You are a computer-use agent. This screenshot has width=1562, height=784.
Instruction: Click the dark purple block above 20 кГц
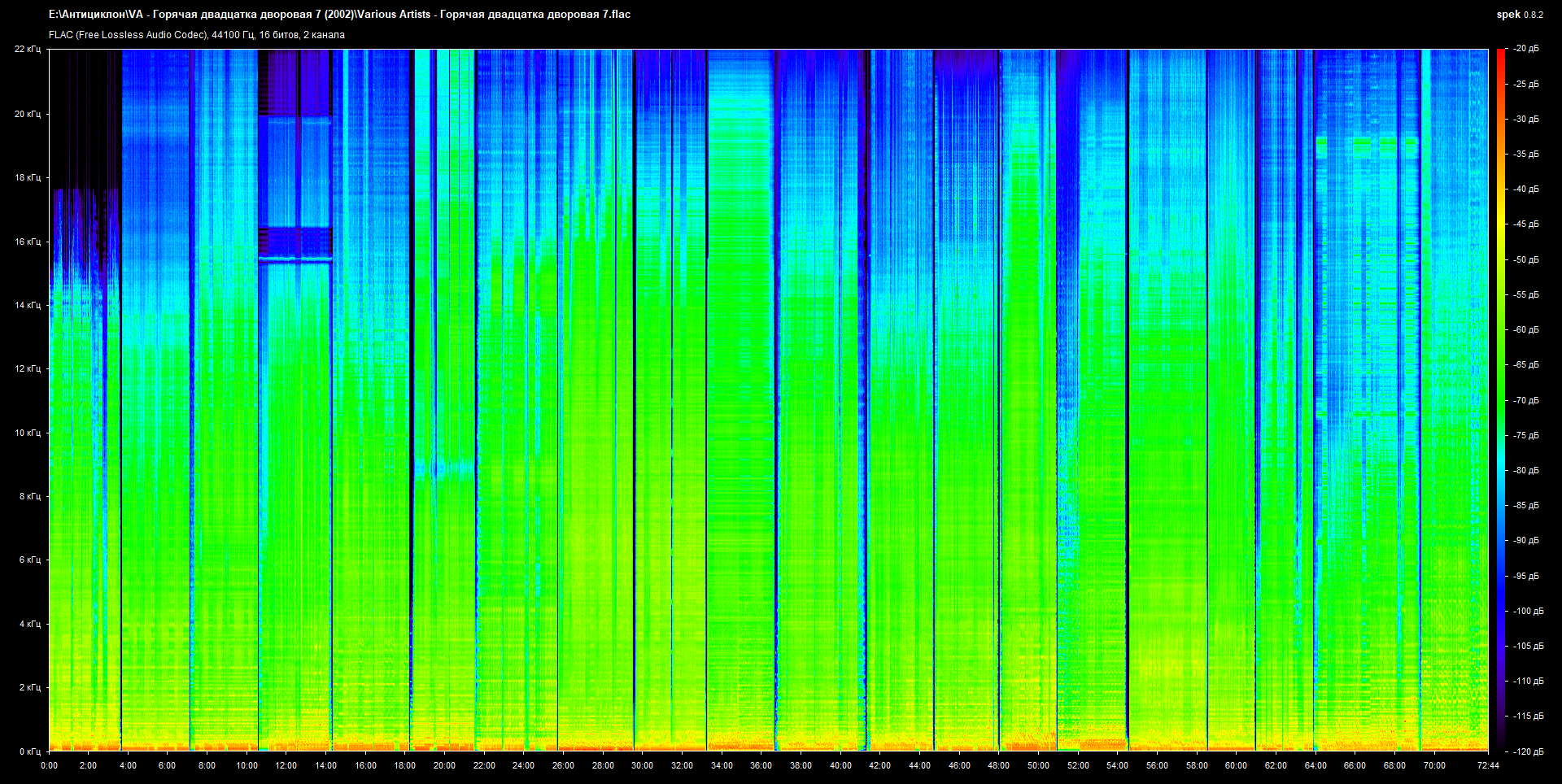click(x=295, y=83)
